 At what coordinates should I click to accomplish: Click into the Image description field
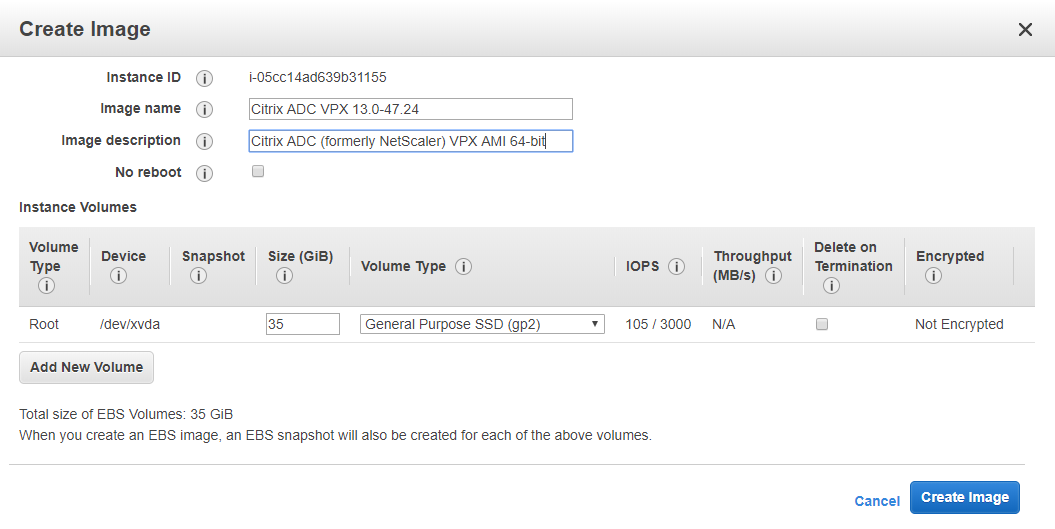click(x=410, y=141)
